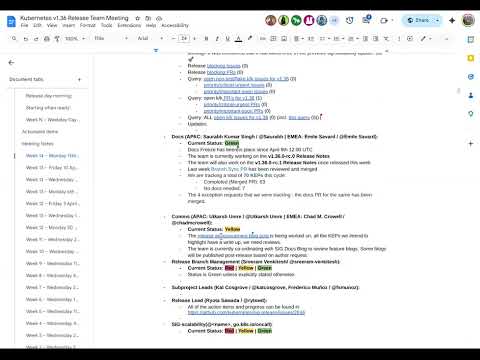Clear formatting from selection
Viewport: 480px width, 360px height.
click(x=386, y=39)
